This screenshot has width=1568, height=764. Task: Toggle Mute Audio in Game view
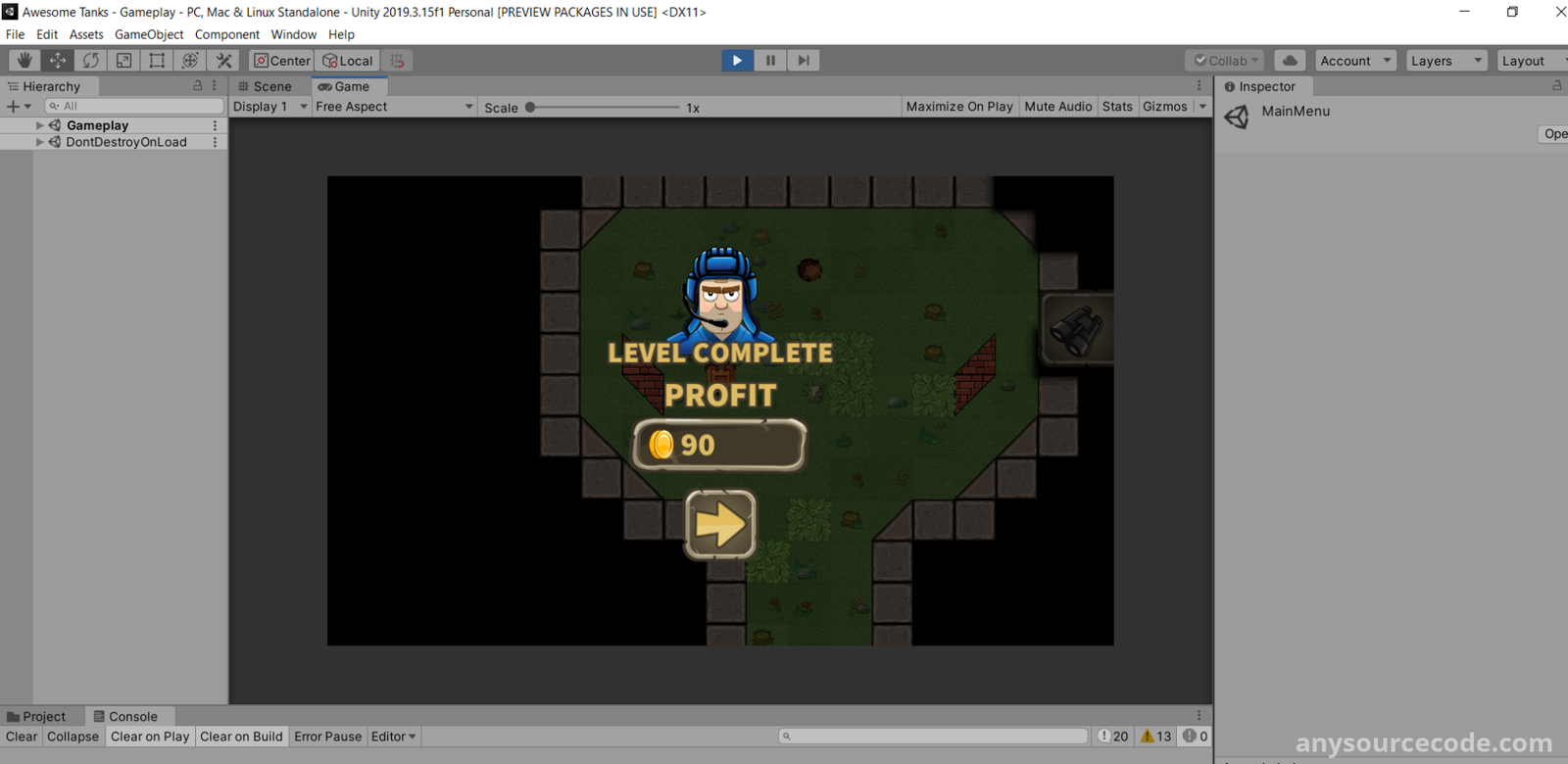1057,107
